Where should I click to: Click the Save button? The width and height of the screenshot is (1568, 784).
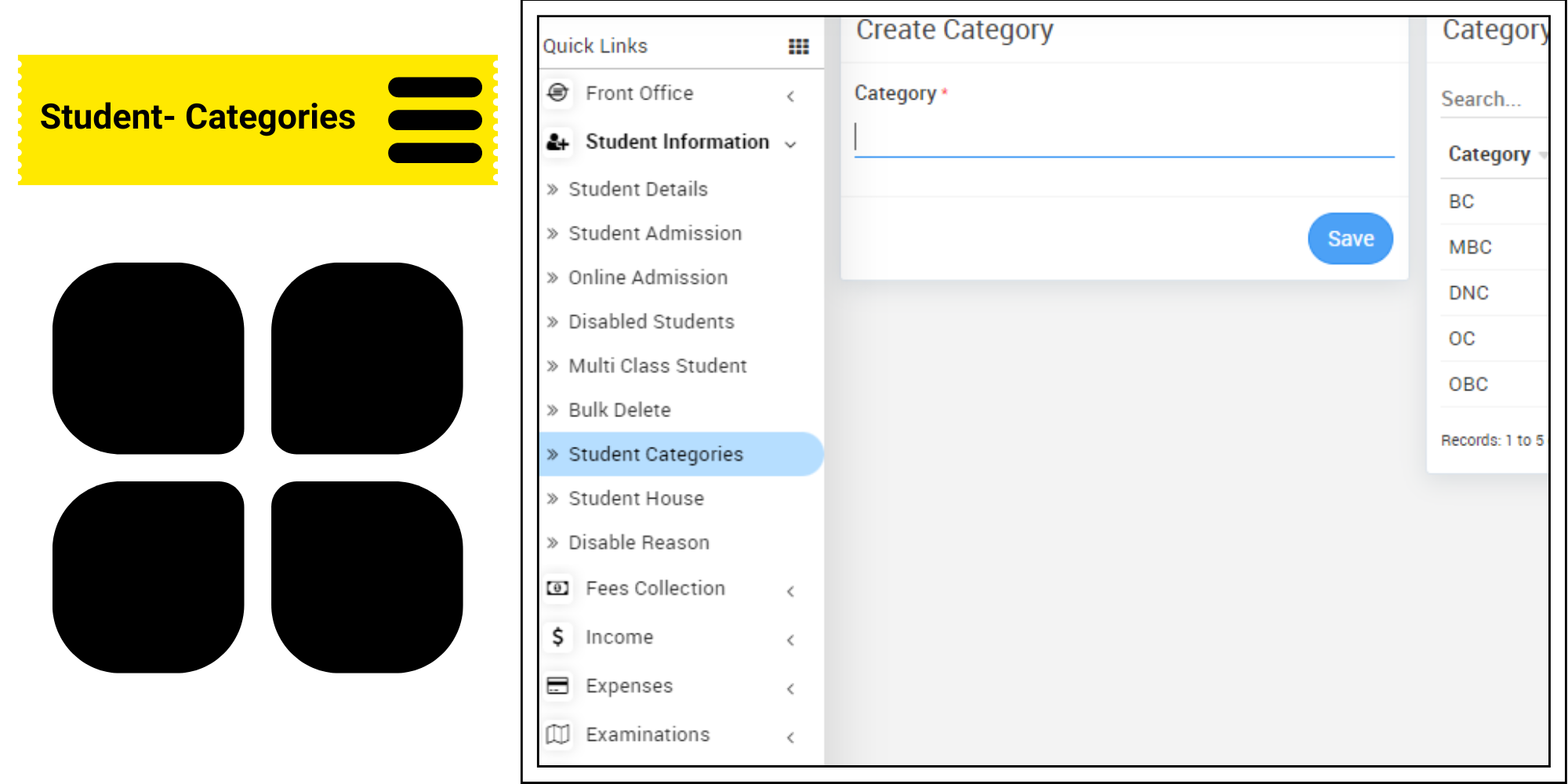pos(1350,238)
